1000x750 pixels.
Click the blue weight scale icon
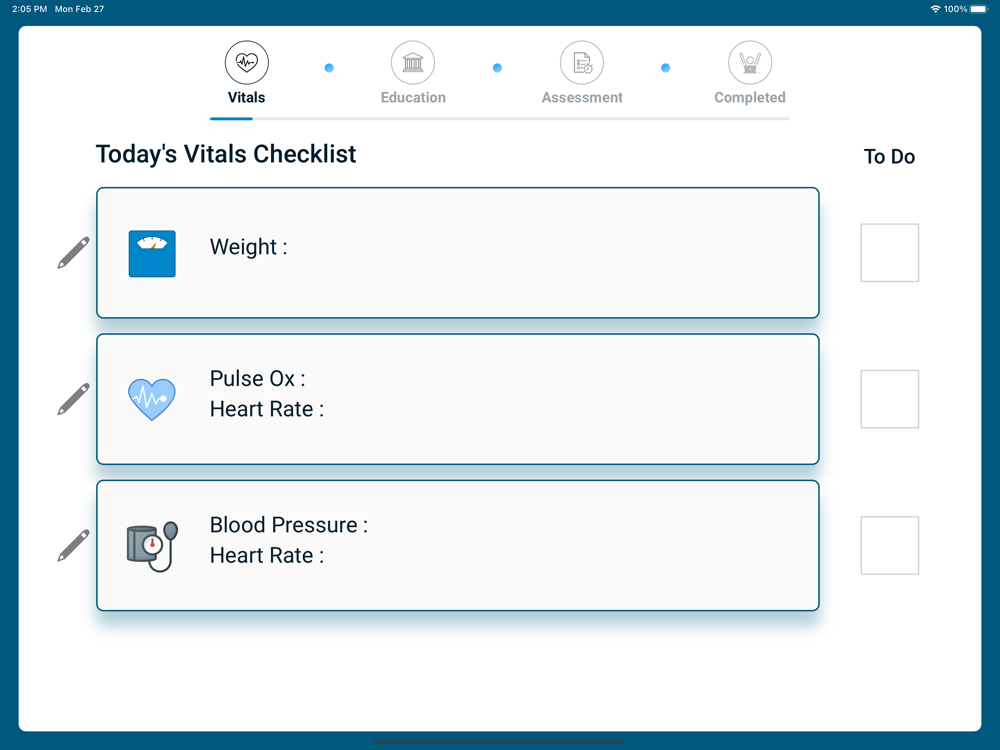pyautogui.click(x=152, y=254)
